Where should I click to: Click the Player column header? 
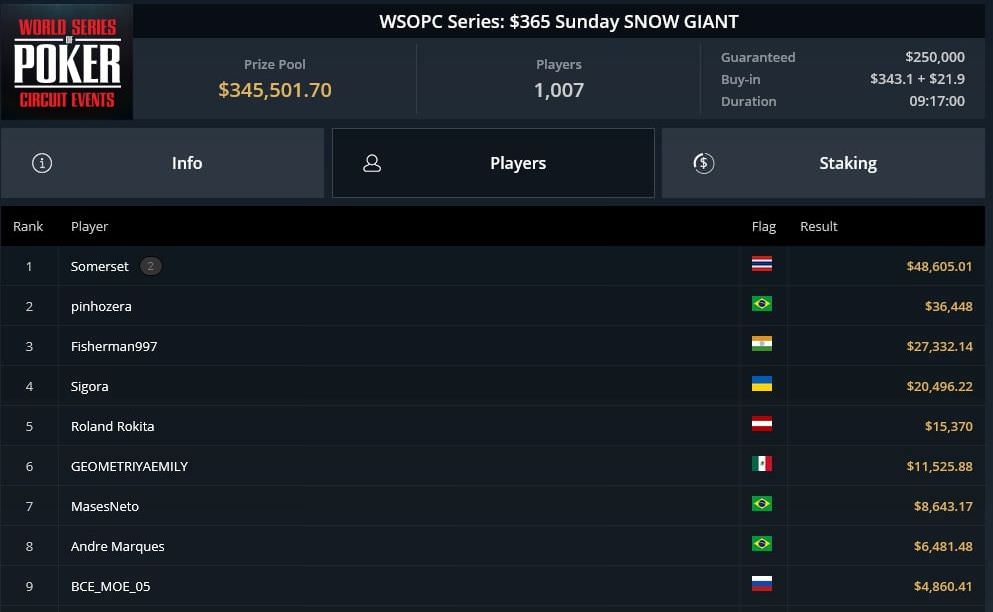click(90, 227)
